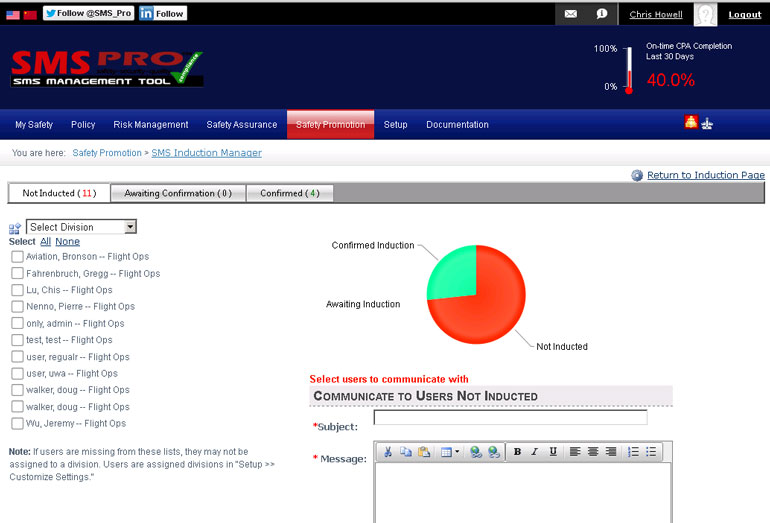This screenshot has height=523, width=770.
Task: Click the Confirmed Induction chart label
Action: click(373, 245)
